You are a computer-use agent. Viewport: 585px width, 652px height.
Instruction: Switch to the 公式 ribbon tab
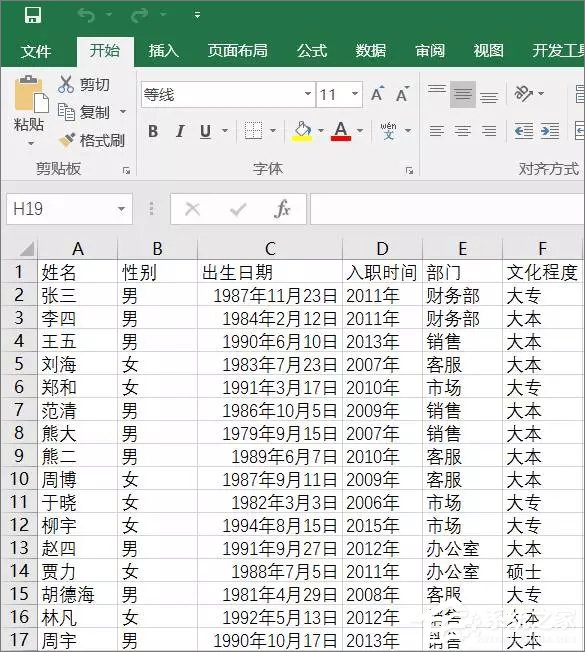(312, 51)
